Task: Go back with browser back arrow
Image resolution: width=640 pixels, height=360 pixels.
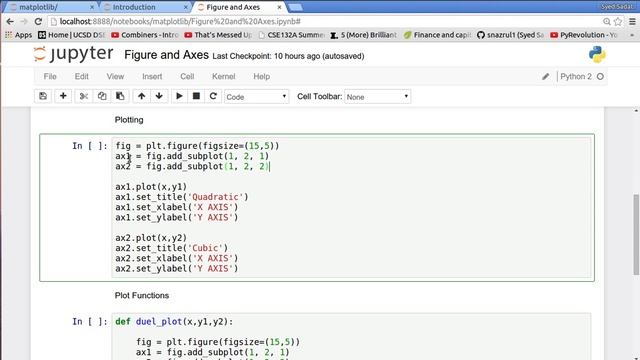Action: (10, 21)
